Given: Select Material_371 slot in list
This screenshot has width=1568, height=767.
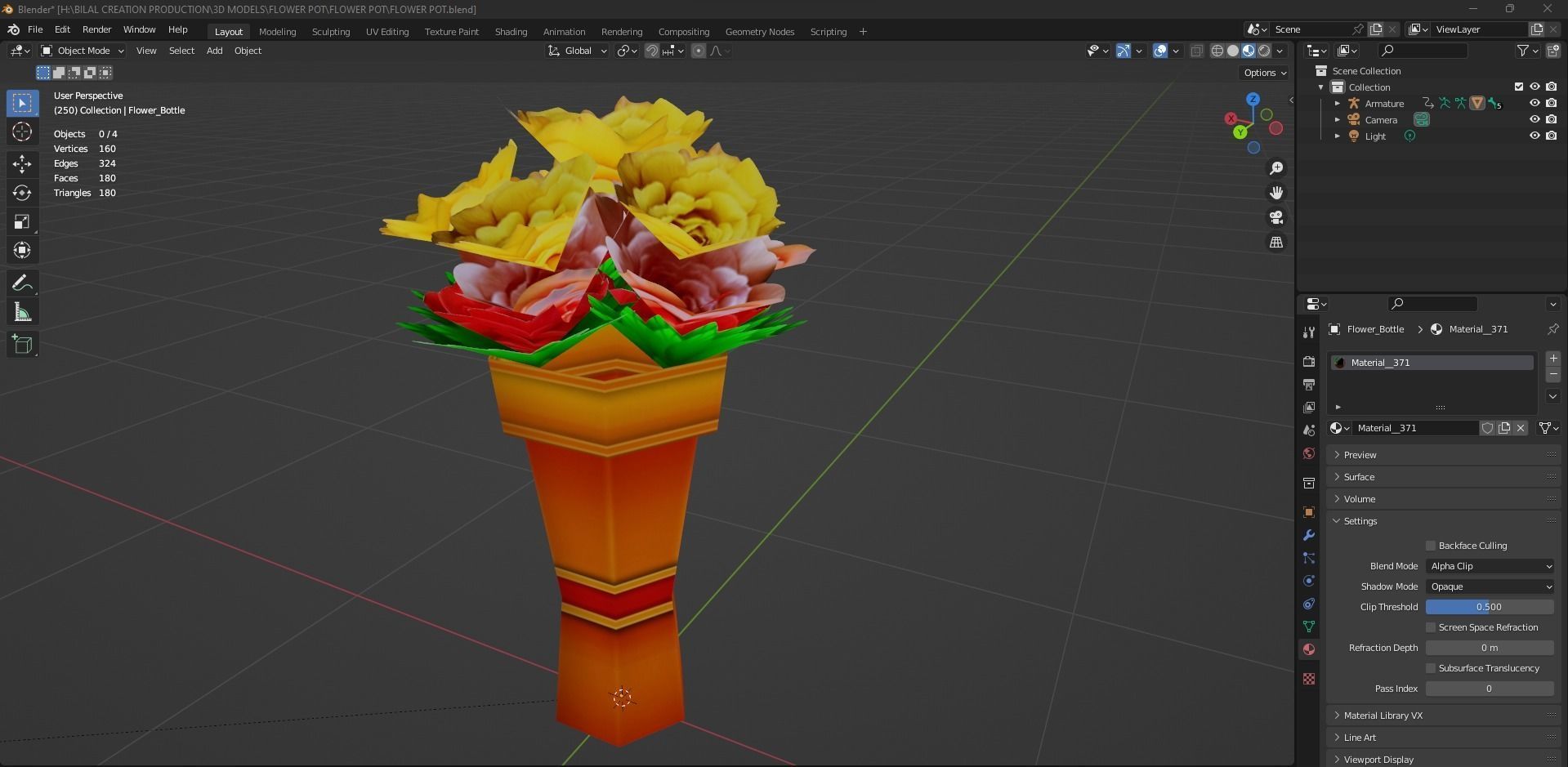Looking at the screenshot, I should coord(1432,363).
